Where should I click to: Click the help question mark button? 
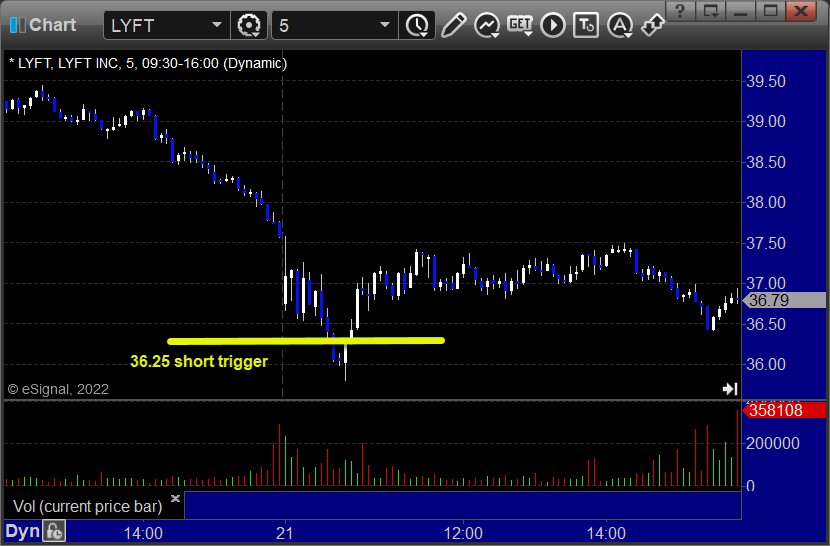click(680, 11)
